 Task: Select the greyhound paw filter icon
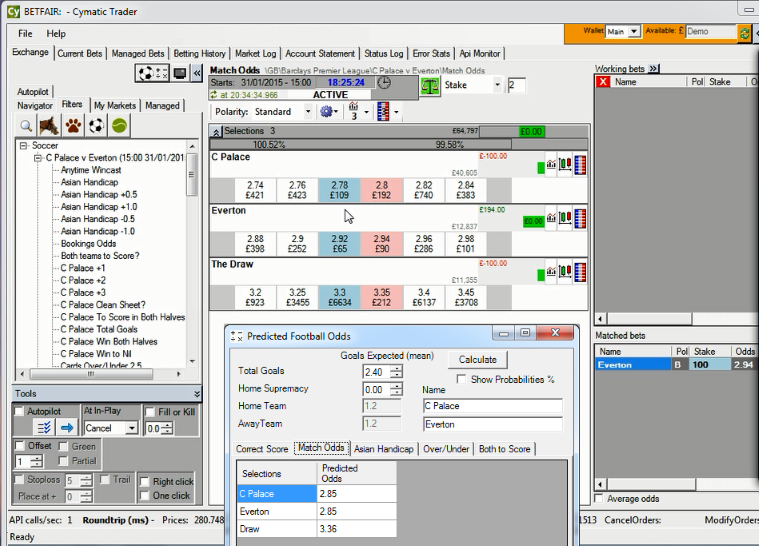click(x=73, y=126)
